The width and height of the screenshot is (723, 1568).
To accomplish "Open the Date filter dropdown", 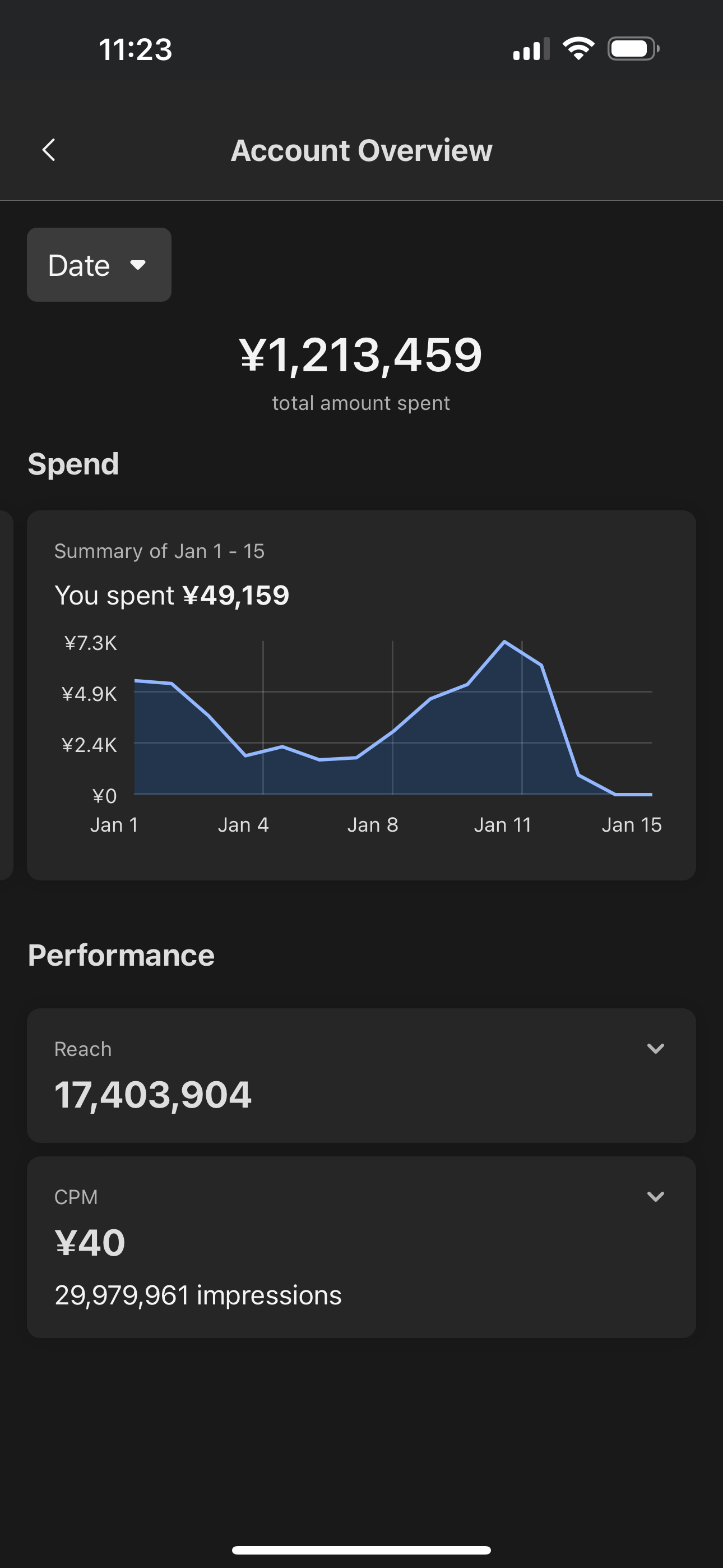I will (x=99, y=265).
